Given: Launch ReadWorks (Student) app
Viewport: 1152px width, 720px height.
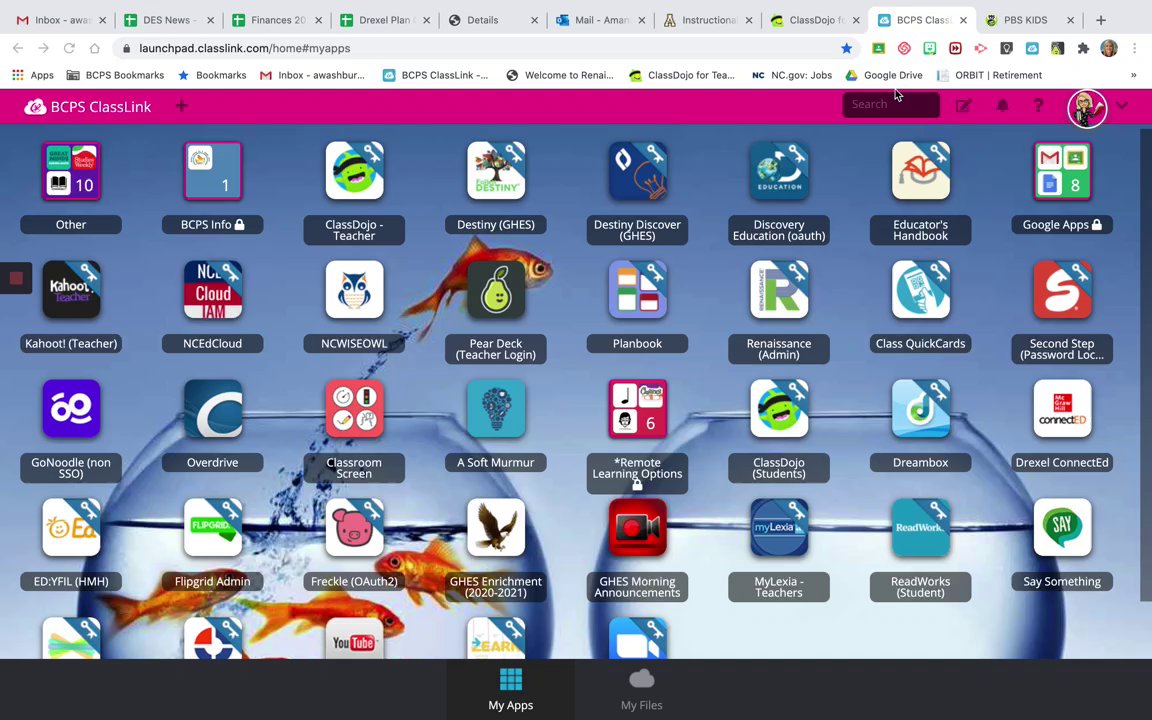Looking at the screenshot, I should 921,528.
